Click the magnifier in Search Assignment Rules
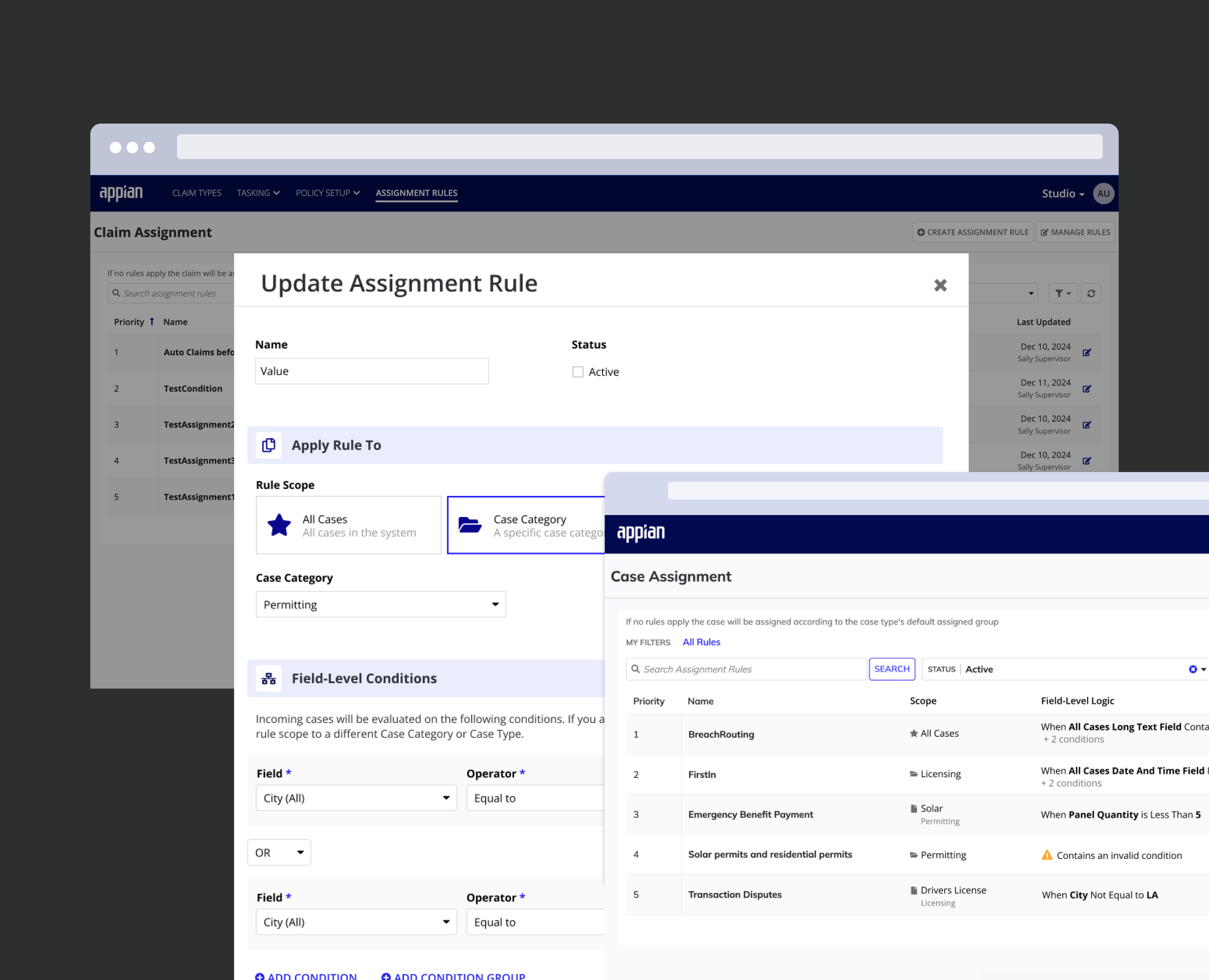Image resolution: width=1209 pixels, height=980 pixels. pos(636,669)
